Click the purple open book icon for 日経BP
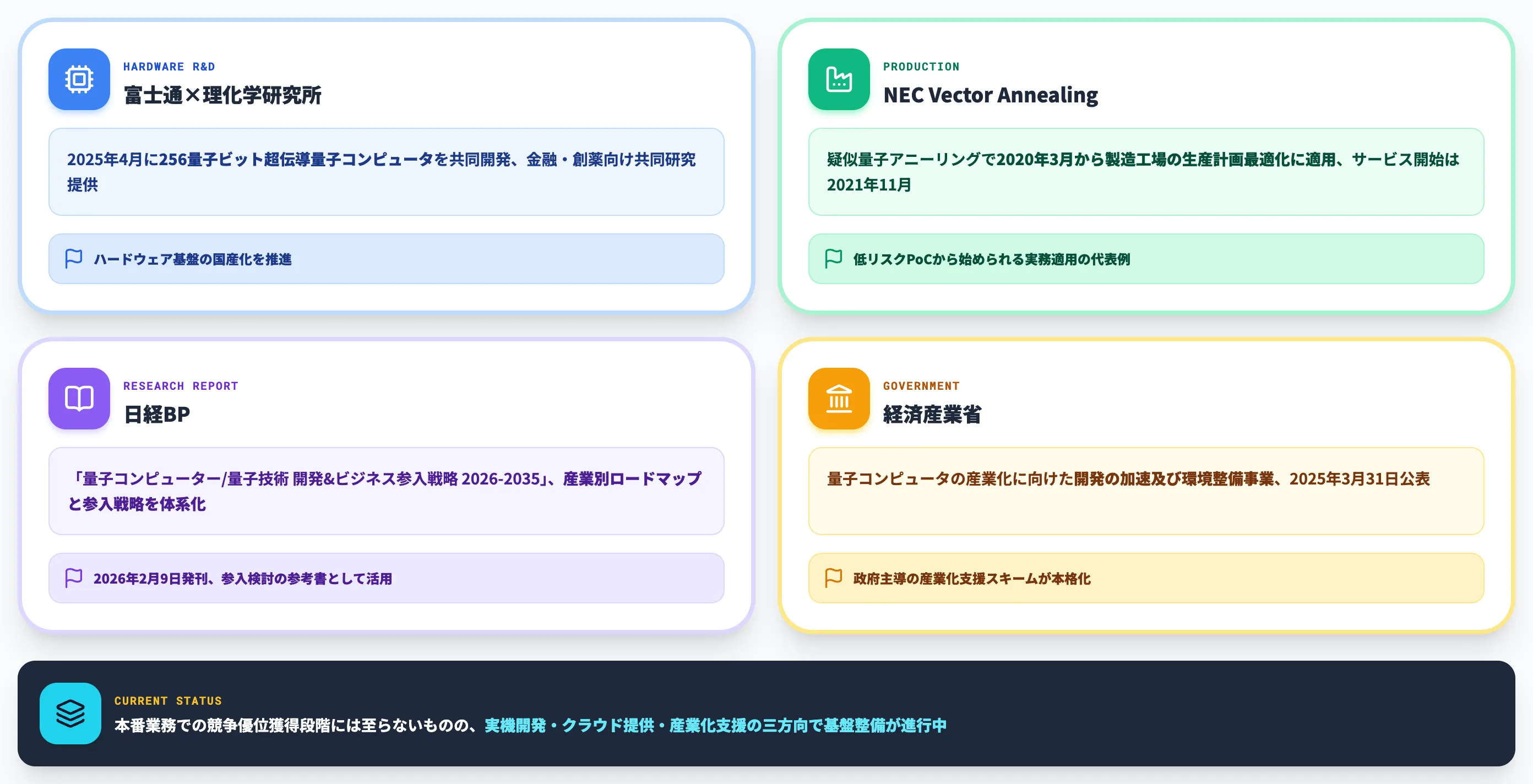Viewport: 1533px width, 784px height. (x=79, y=399)
